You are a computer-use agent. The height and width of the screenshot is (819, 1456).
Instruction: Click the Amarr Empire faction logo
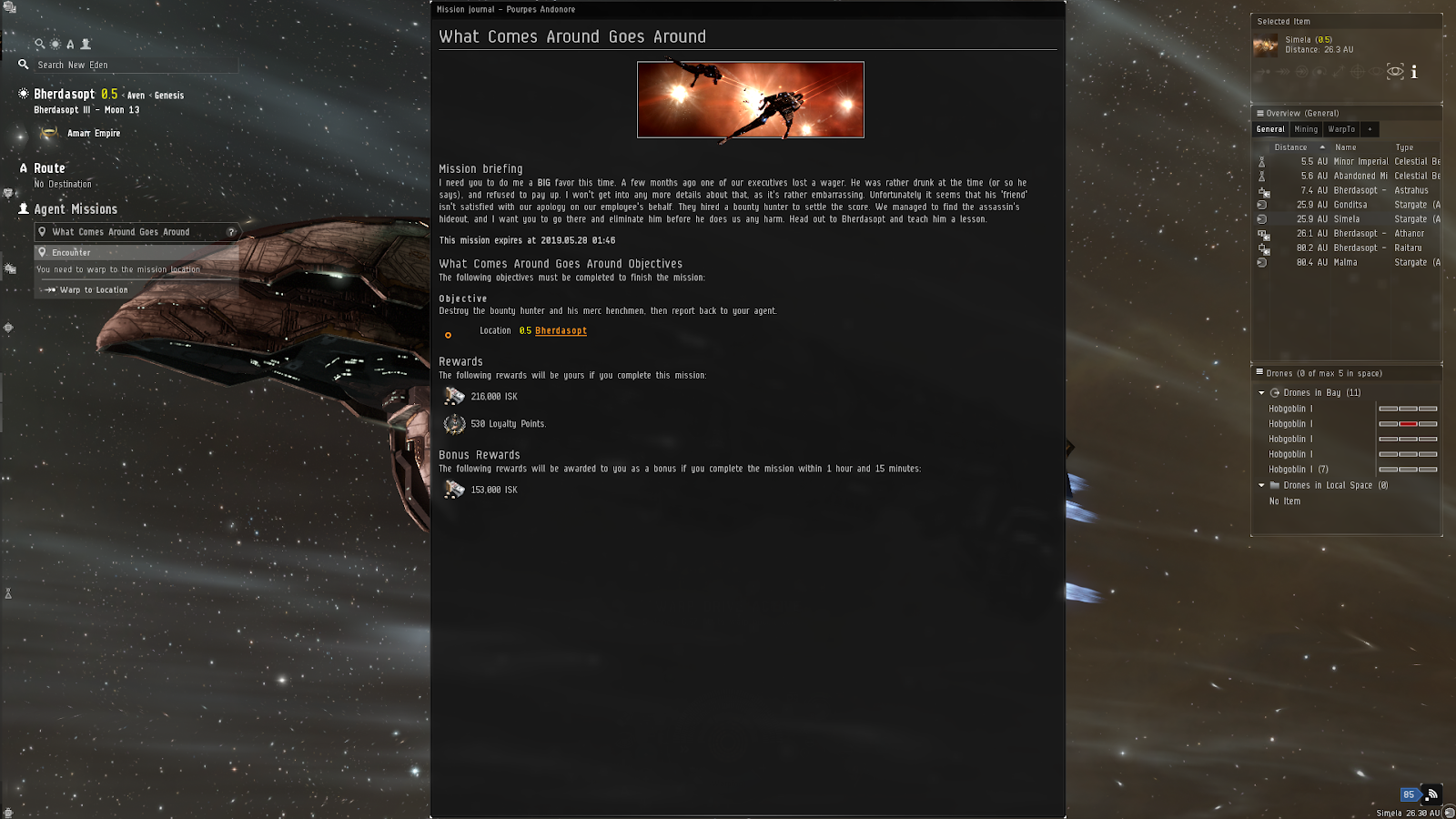(x=49, y=133)
